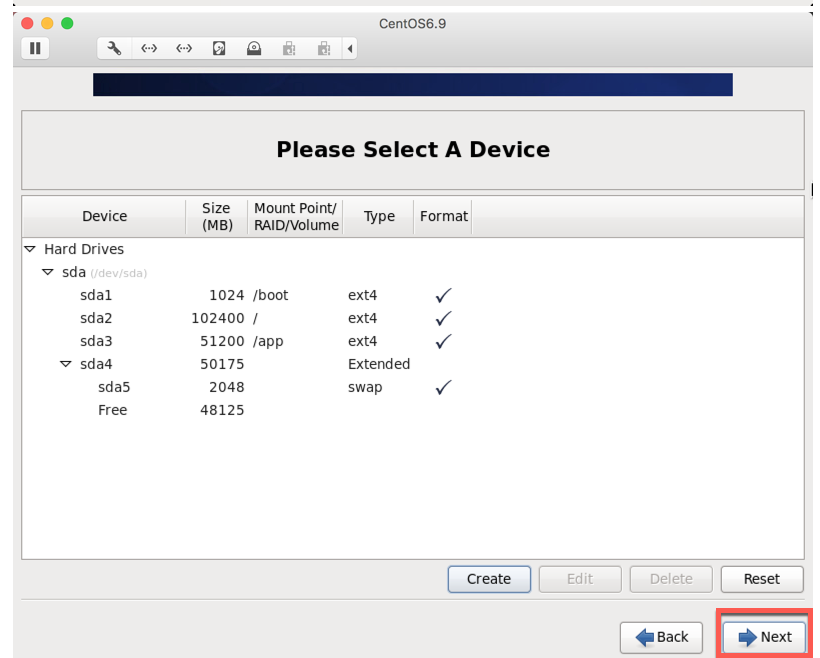Toggle the format checkmark for sda1
Screen dimensions: 820x658
442,295
